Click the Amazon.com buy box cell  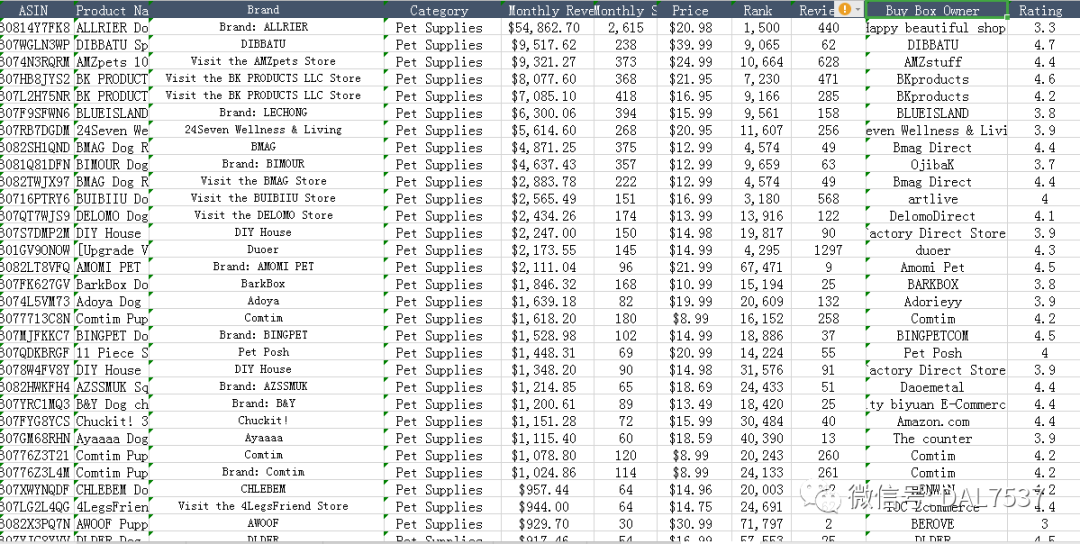coord(936,421)
